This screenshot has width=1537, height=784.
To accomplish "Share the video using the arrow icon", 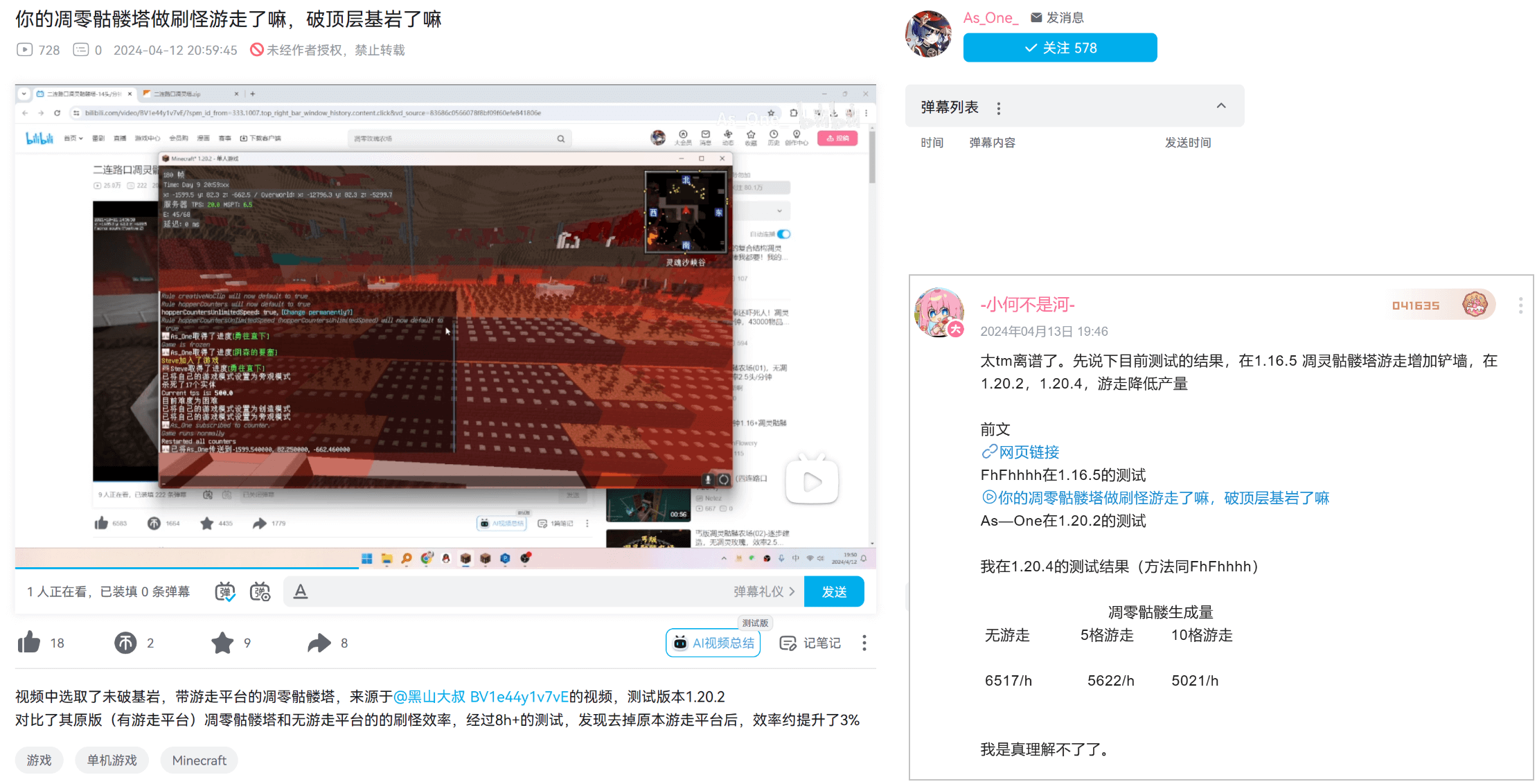I will coord(319,643).
